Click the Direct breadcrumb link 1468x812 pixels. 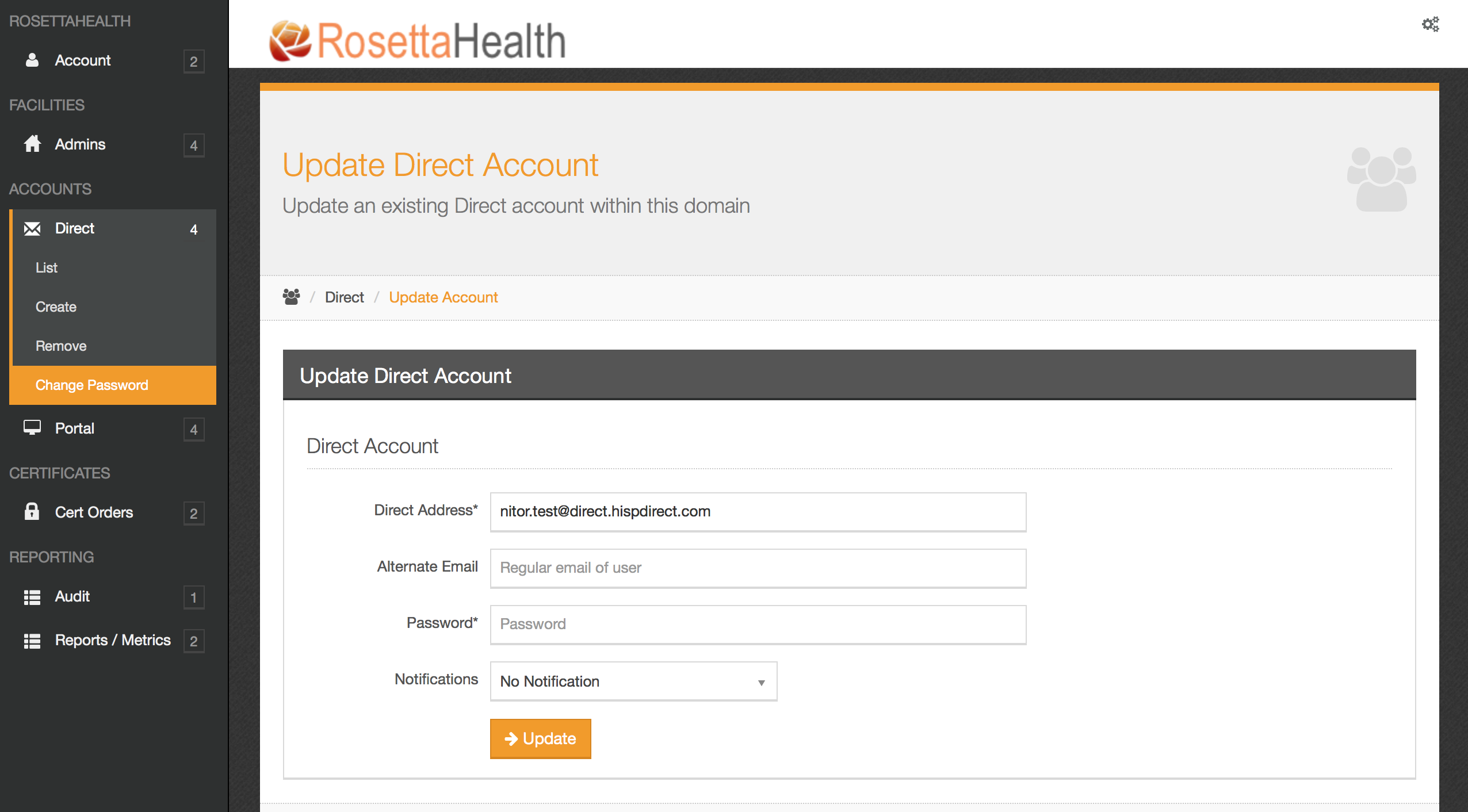coord(344,297)
